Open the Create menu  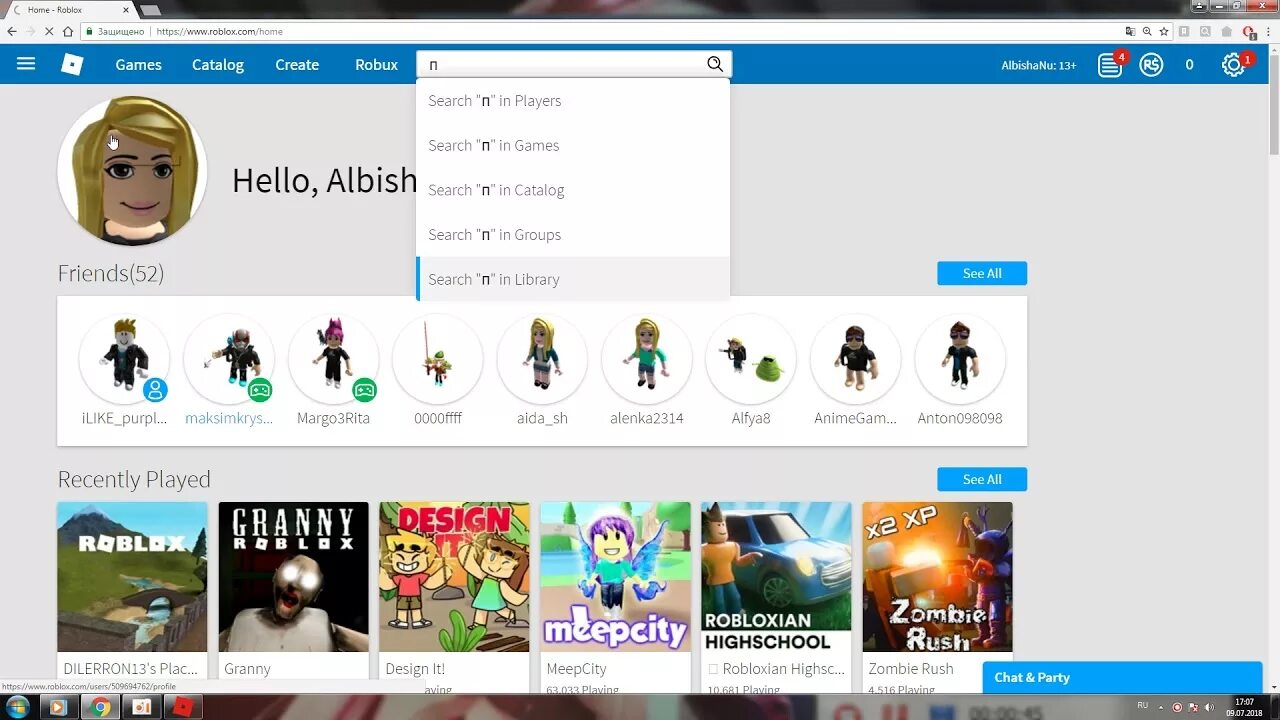click(x=297, y=64)
